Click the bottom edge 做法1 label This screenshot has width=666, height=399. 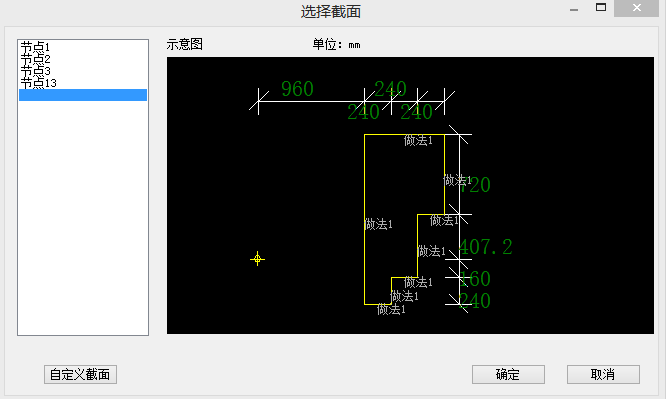(x=391, y=309)
